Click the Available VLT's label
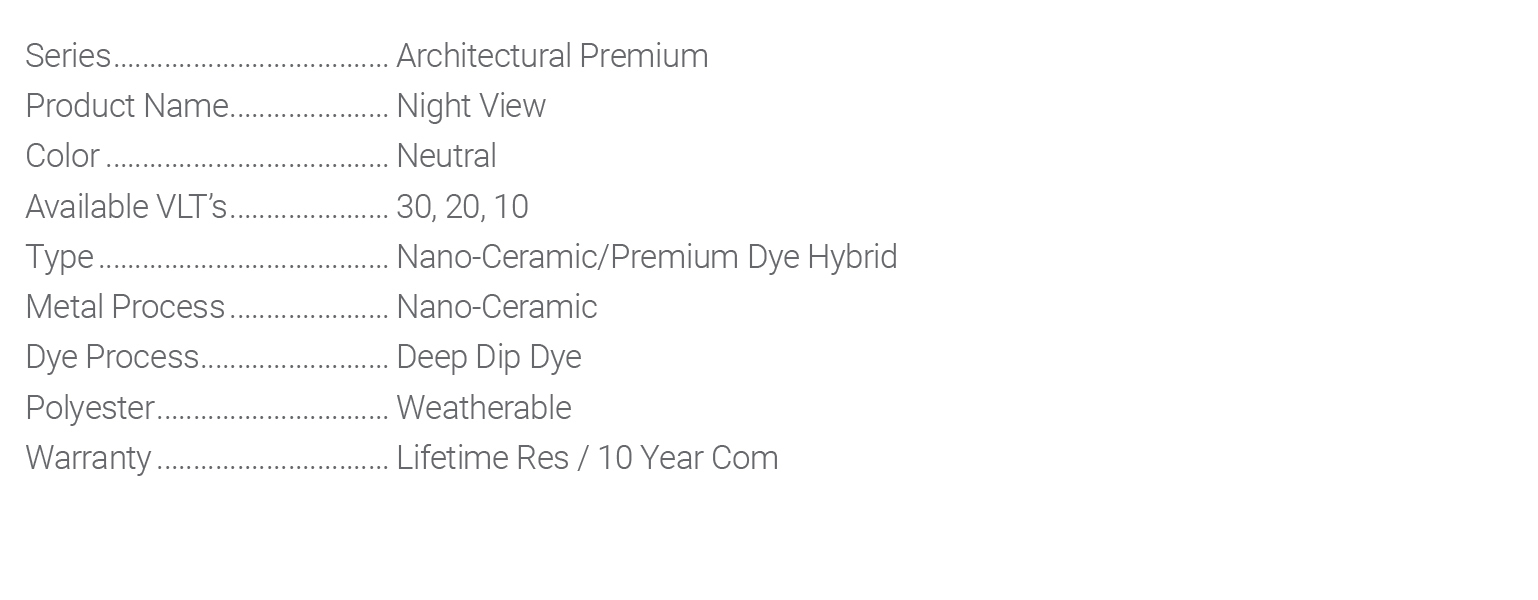The image size is (1538, 600). [127, 207]
